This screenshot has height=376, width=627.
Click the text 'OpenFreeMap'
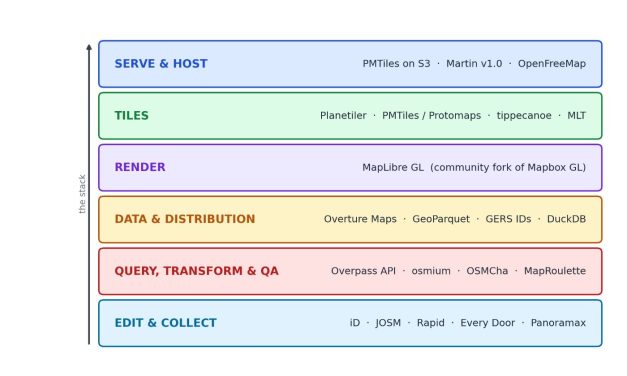pos(552,64)
